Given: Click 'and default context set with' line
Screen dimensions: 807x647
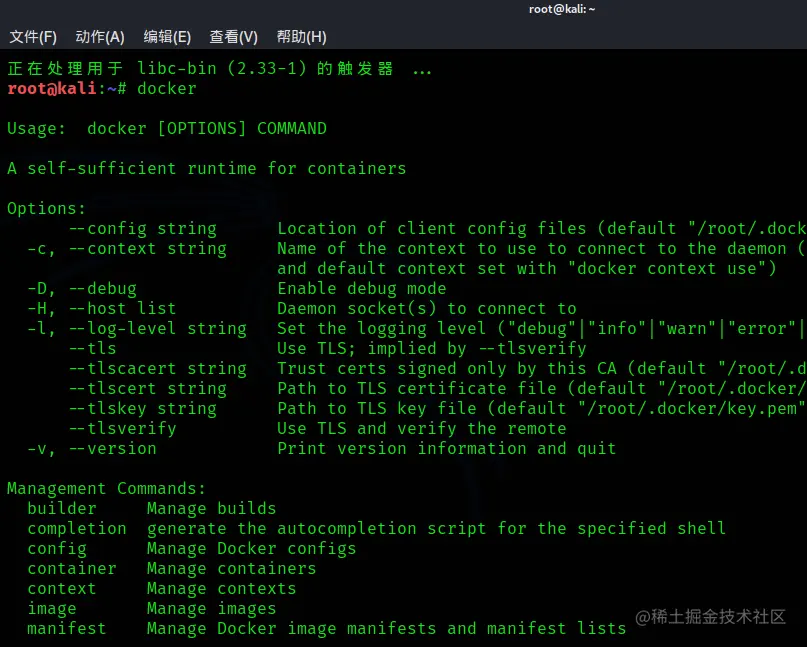Looking at the screenshot, I should (x=527, y=269).
